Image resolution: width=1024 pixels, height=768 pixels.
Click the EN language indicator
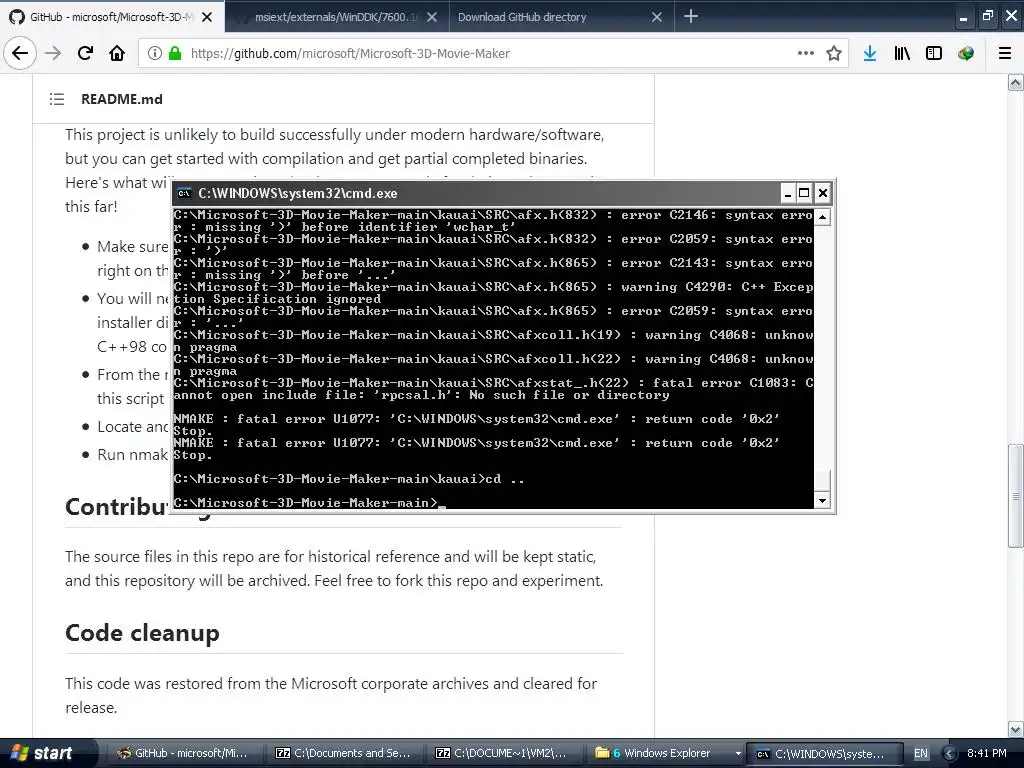pyautogui.click(x=920, y=753)
